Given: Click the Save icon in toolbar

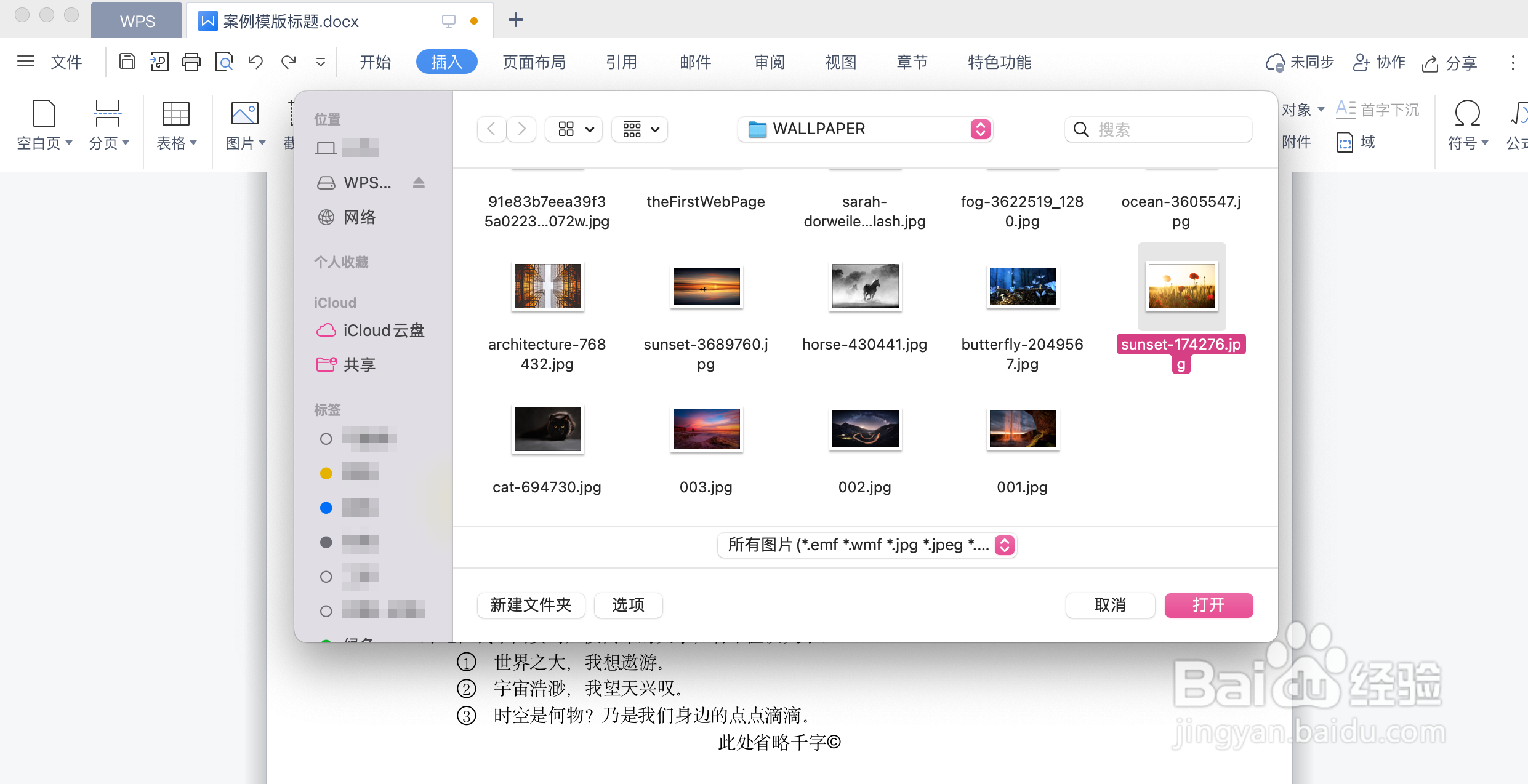Looking at the screenshot, I should pos(127,62).
